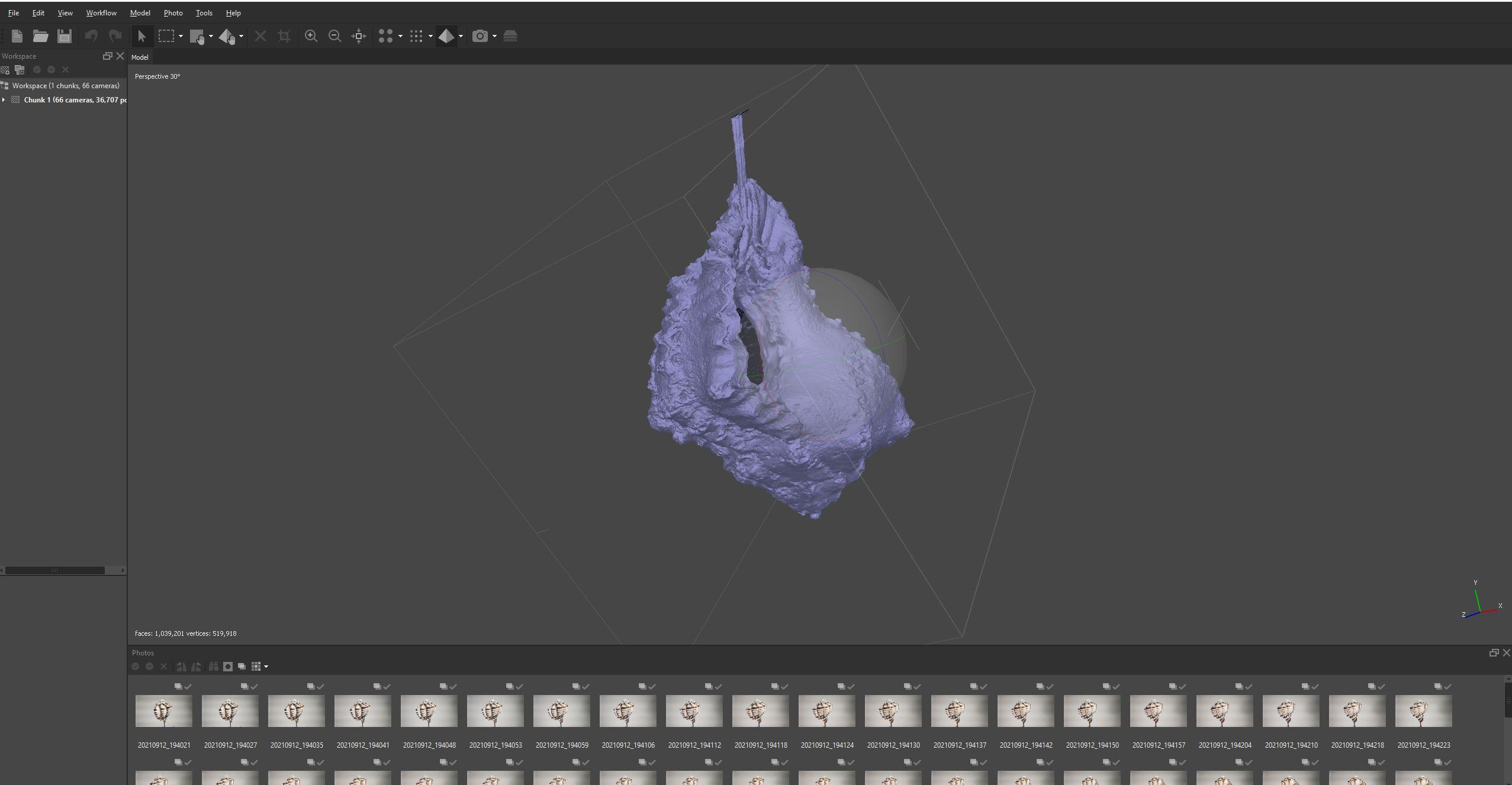Open the Tools menu
The height and width of the screenshot is (785, 1512).
click(204, 13)
